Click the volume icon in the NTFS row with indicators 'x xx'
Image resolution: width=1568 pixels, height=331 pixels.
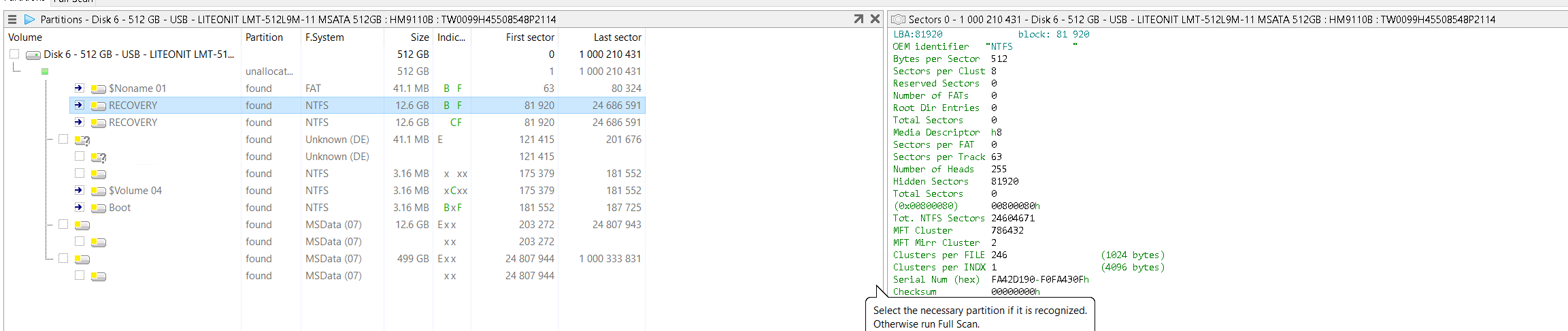coord(99,174)
